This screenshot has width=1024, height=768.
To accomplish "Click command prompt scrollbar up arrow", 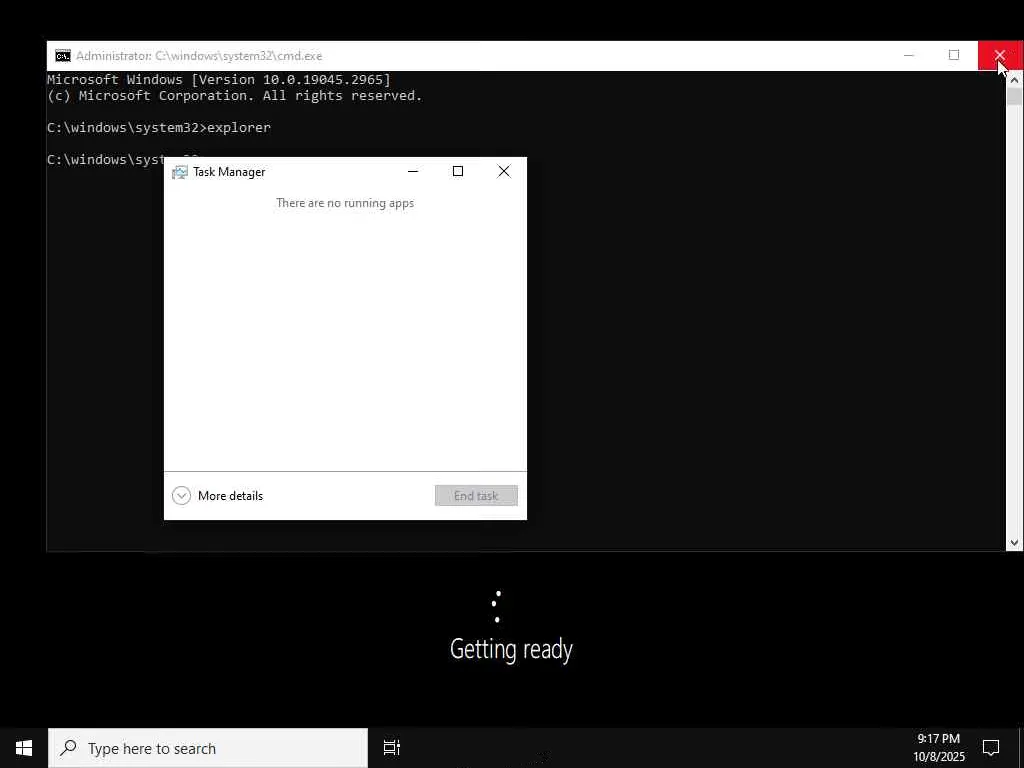I will (x=1014, y=80).
